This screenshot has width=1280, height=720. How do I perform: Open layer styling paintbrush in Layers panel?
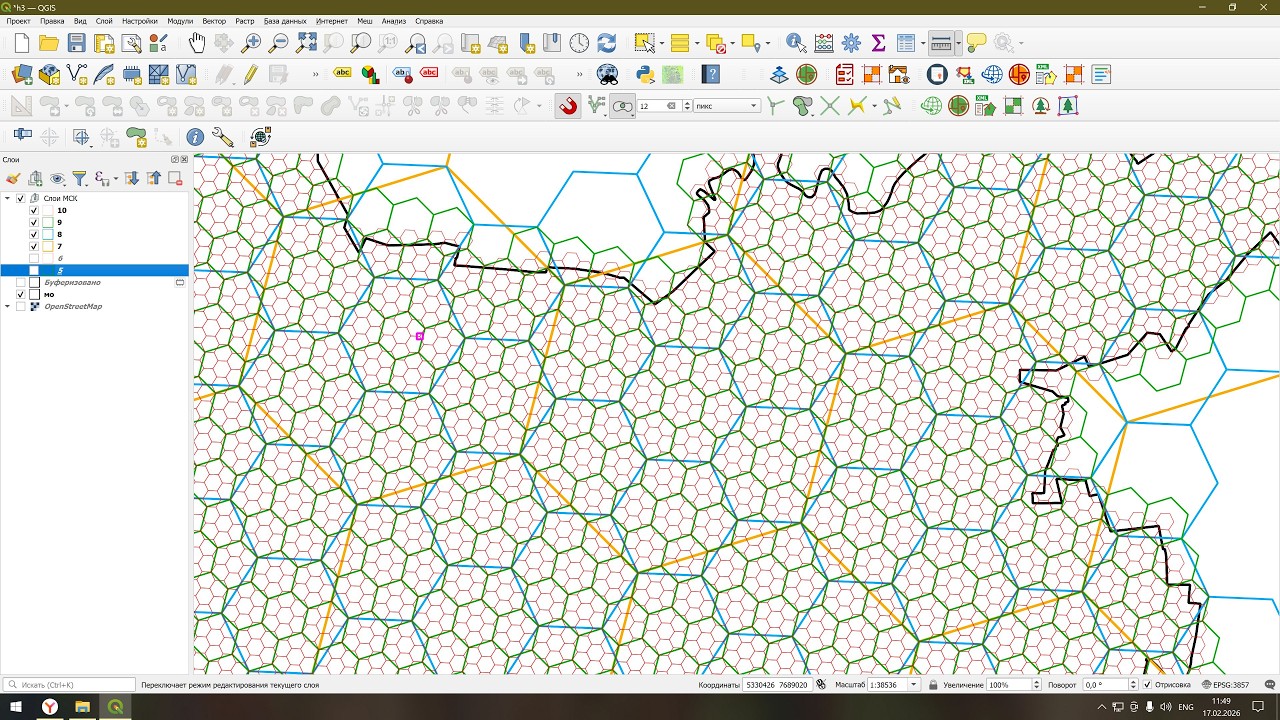[x=13, y=179]
